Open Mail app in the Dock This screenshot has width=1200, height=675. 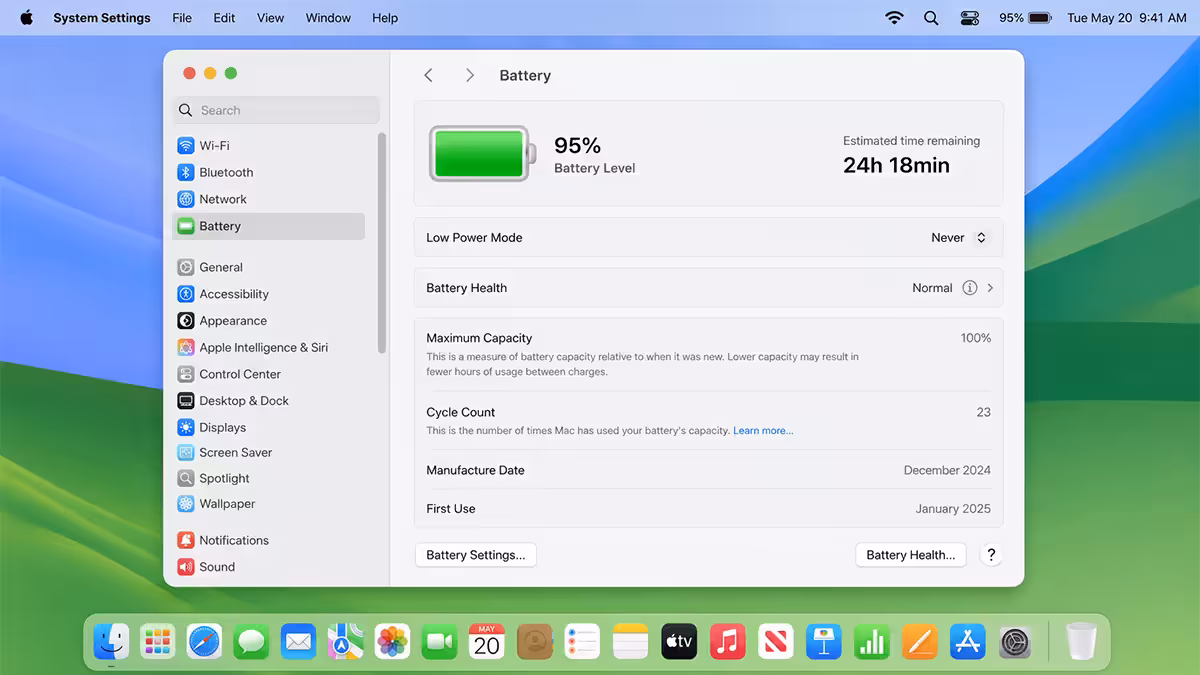pyautogui.click(x=298, y=641)
